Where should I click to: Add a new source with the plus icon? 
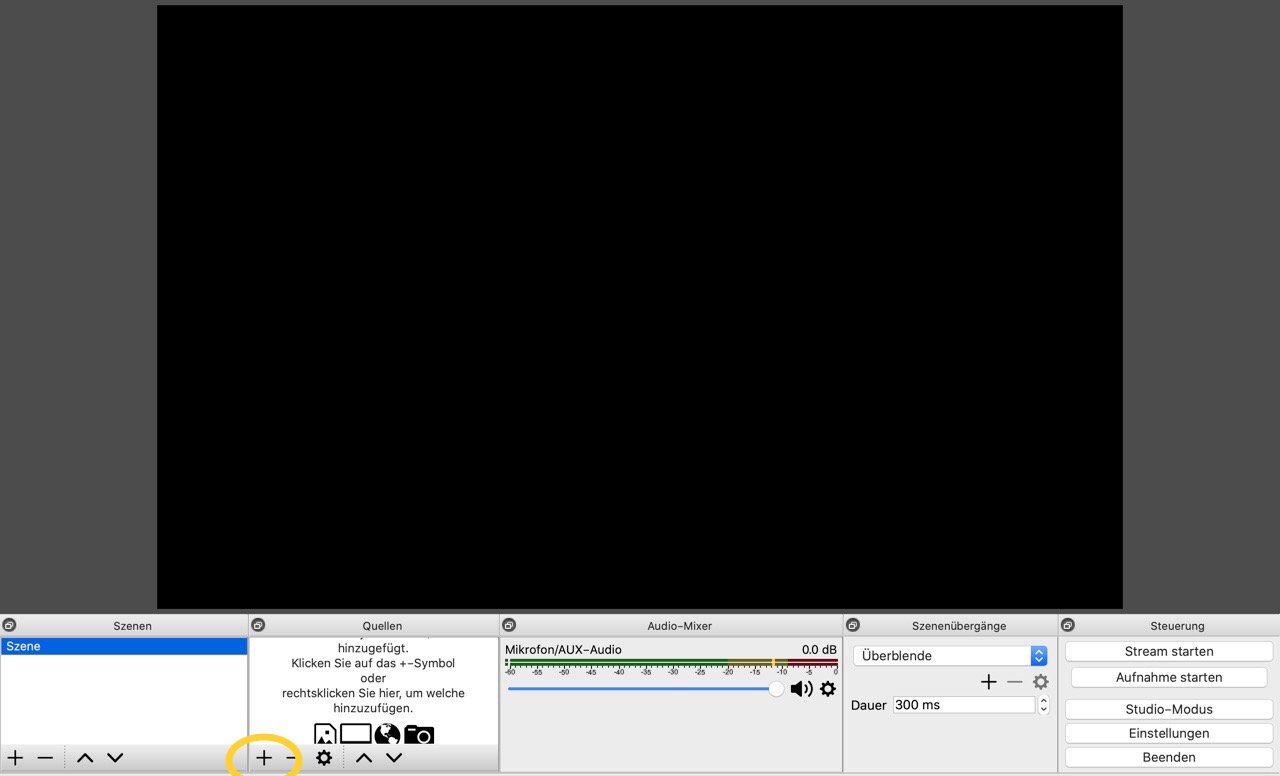[264, 758]
